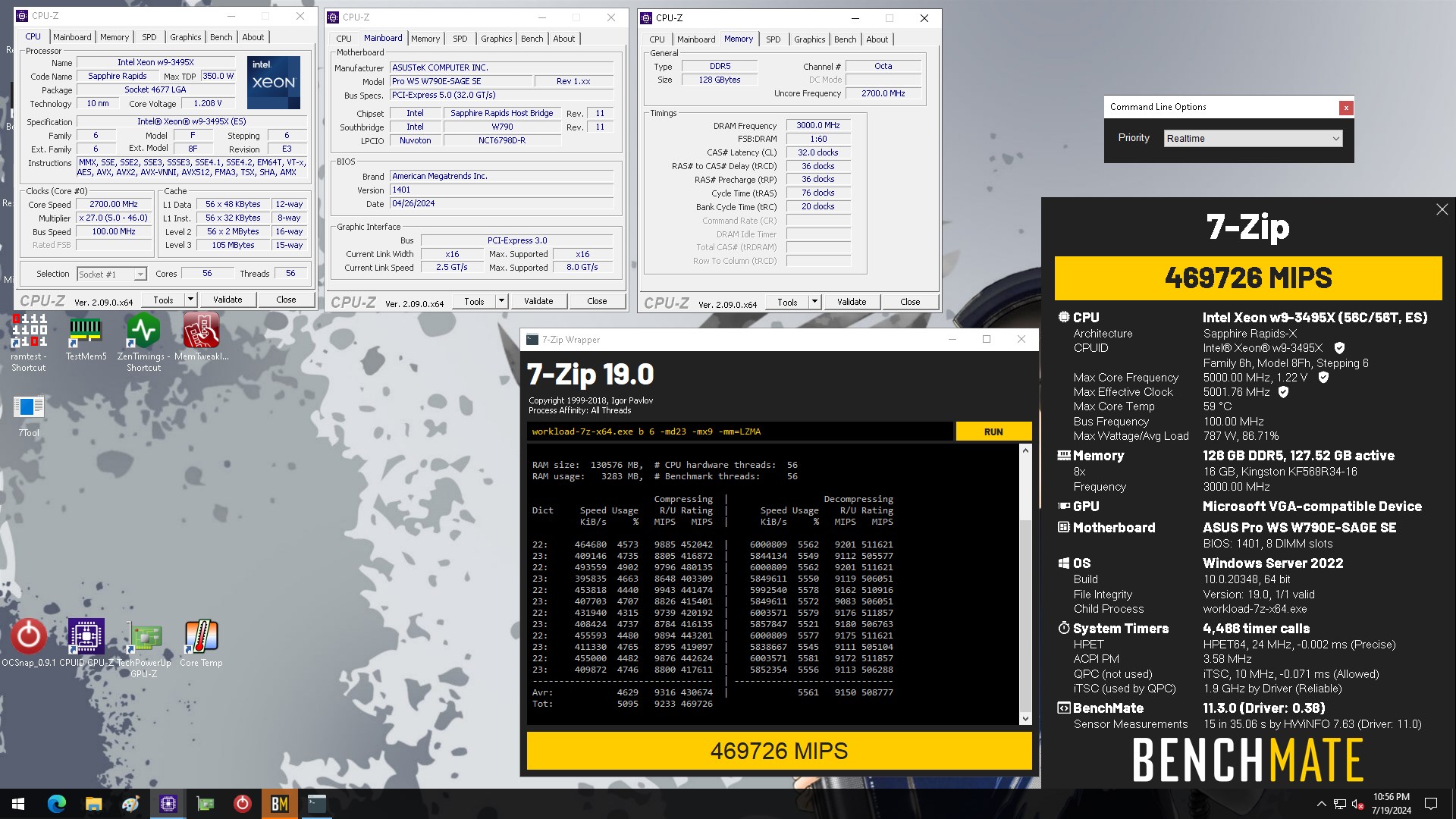Click the BIOS Version 1401 field

coord(501,190)
